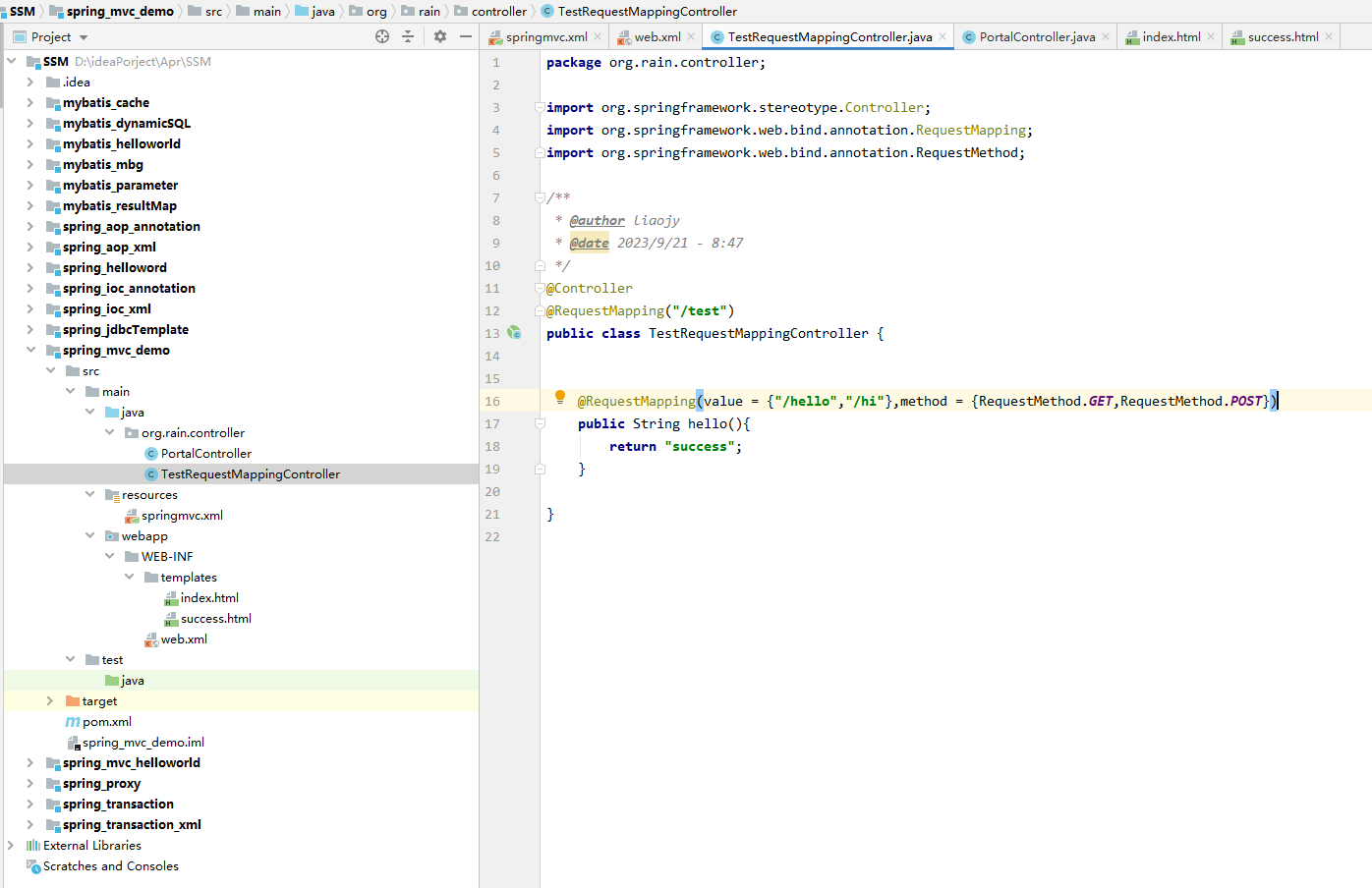Select success.html under templates

pyautogui.click(x=215, y=619)
